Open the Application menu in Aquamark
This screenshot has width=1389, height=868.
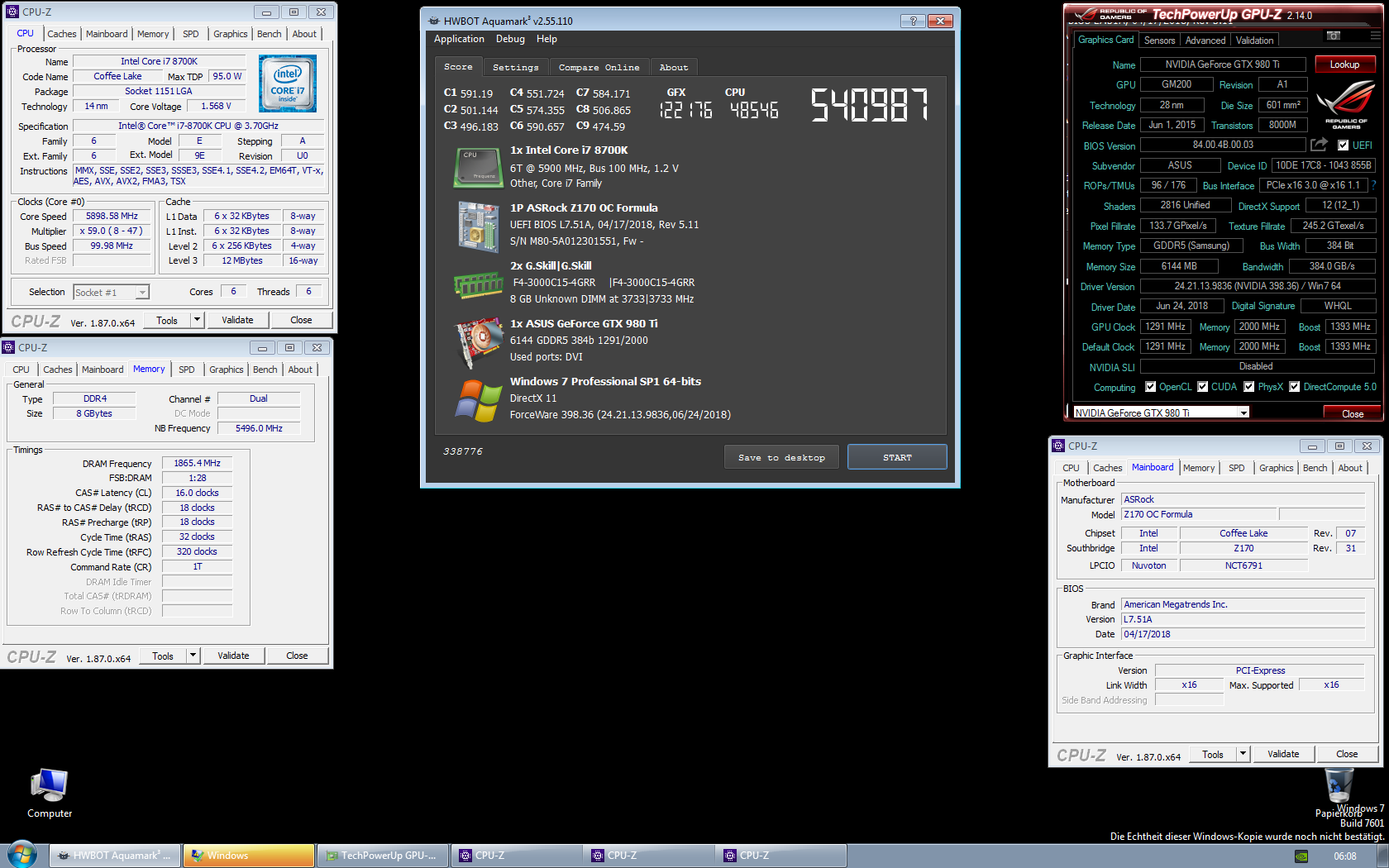(x=459, y=39)
